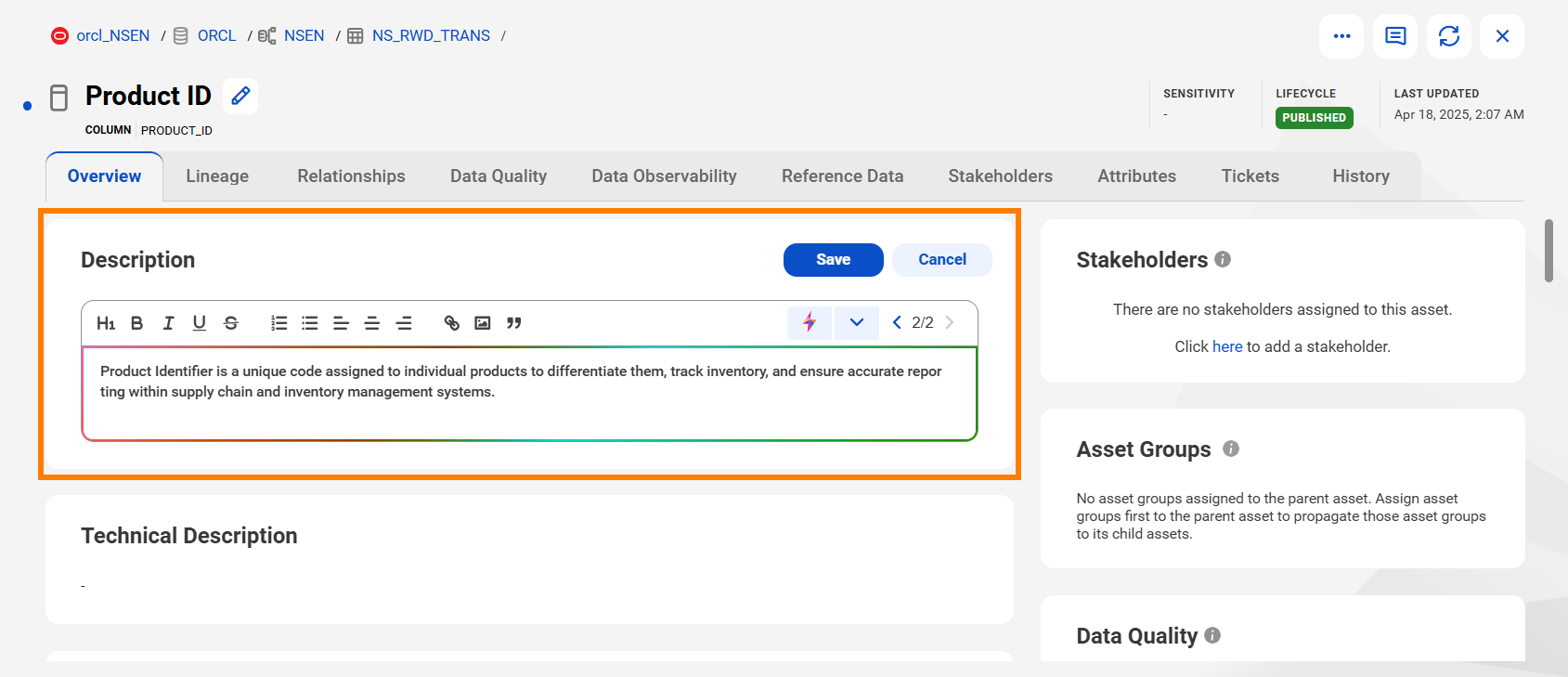Select the Overview tab
Viewport: 1568px width, 677px height.
coord(104,176)
